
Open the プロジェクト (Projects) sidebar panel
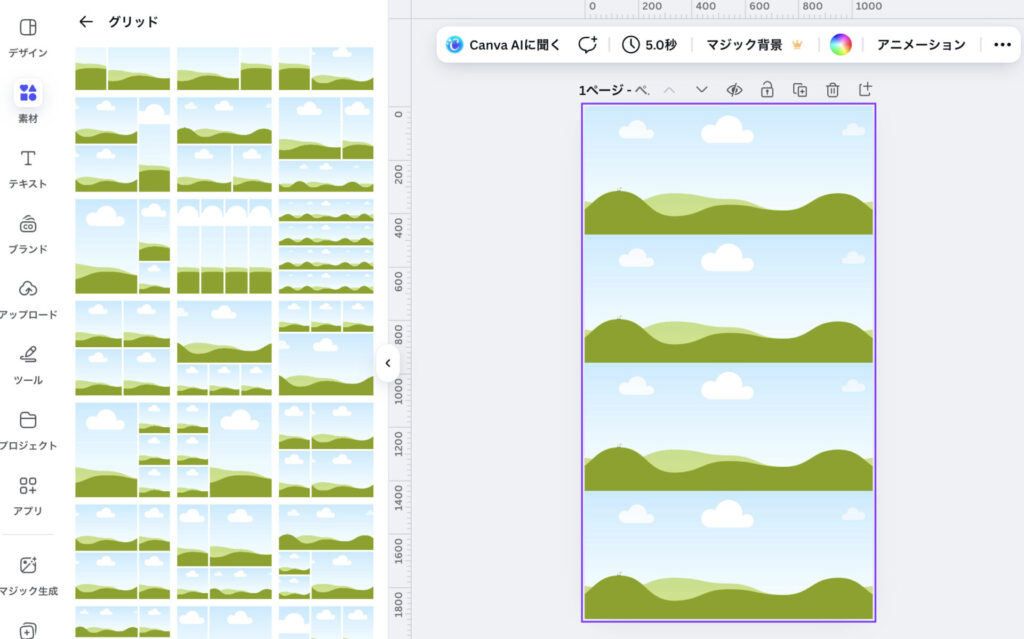click(28, 428)
